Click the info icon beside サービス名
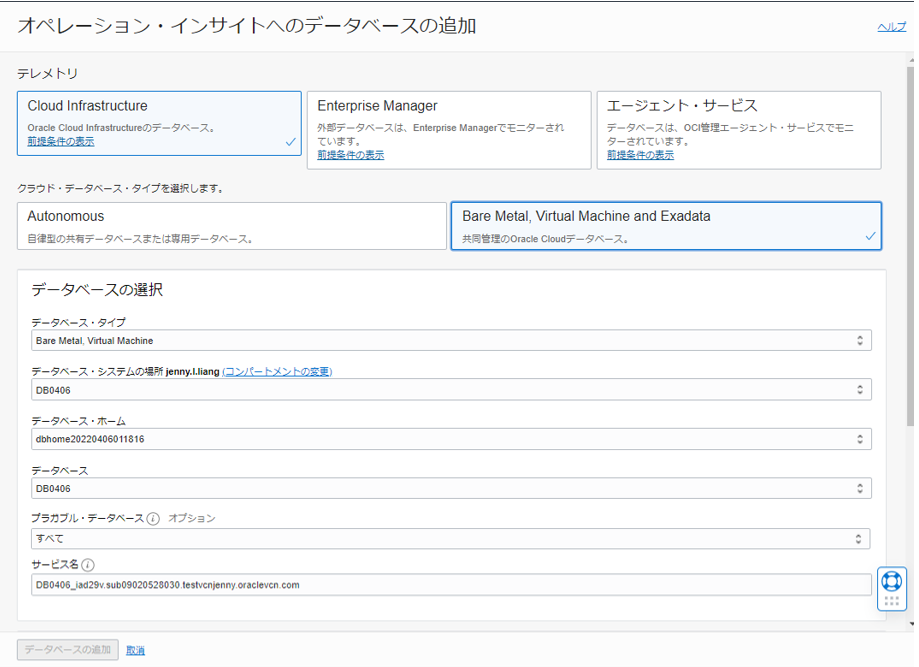 pos(89,565)
